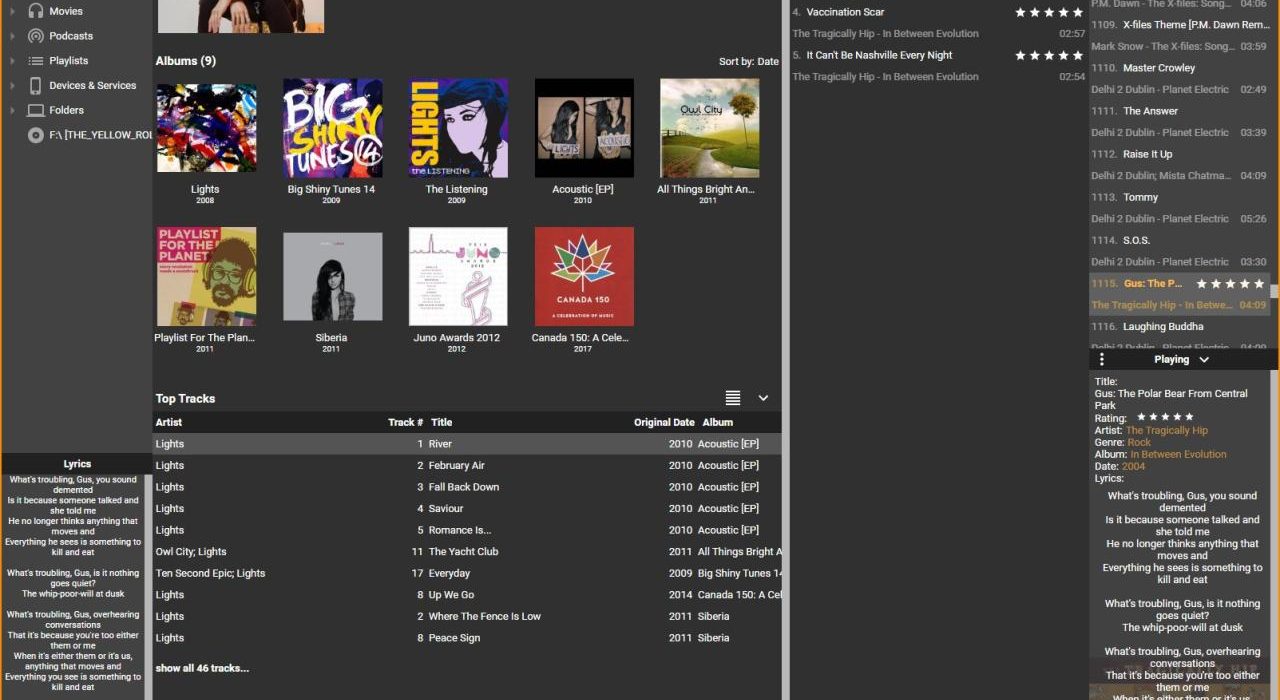
Task: Open the Juno Awards 2012 cover
Action: pyautogui.click(x=458, y=276)
